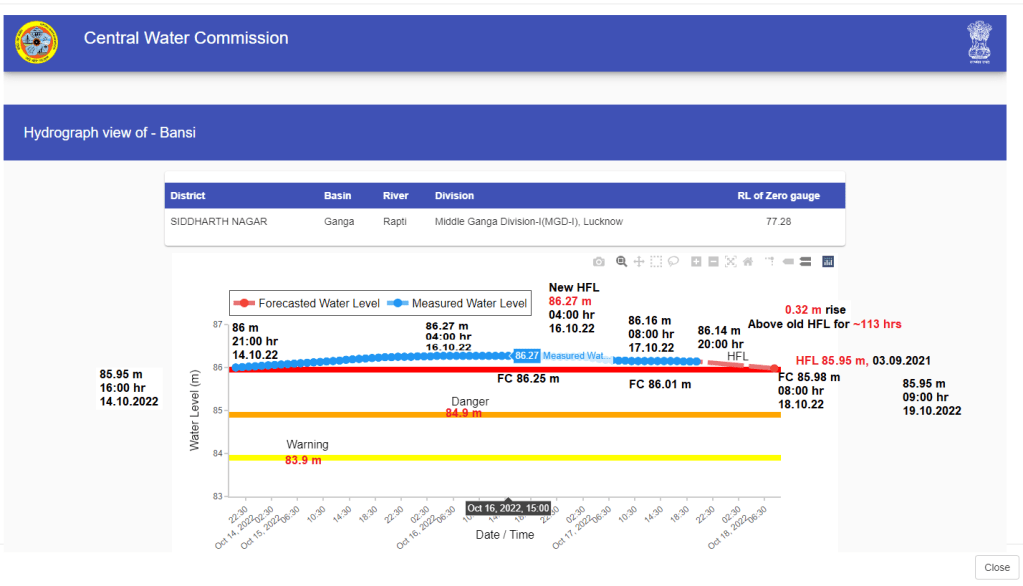The width and height of the screenshot is (1023, 586).
Task: Click the Central Water Commission logo
Action: click(x=37, y=41)
